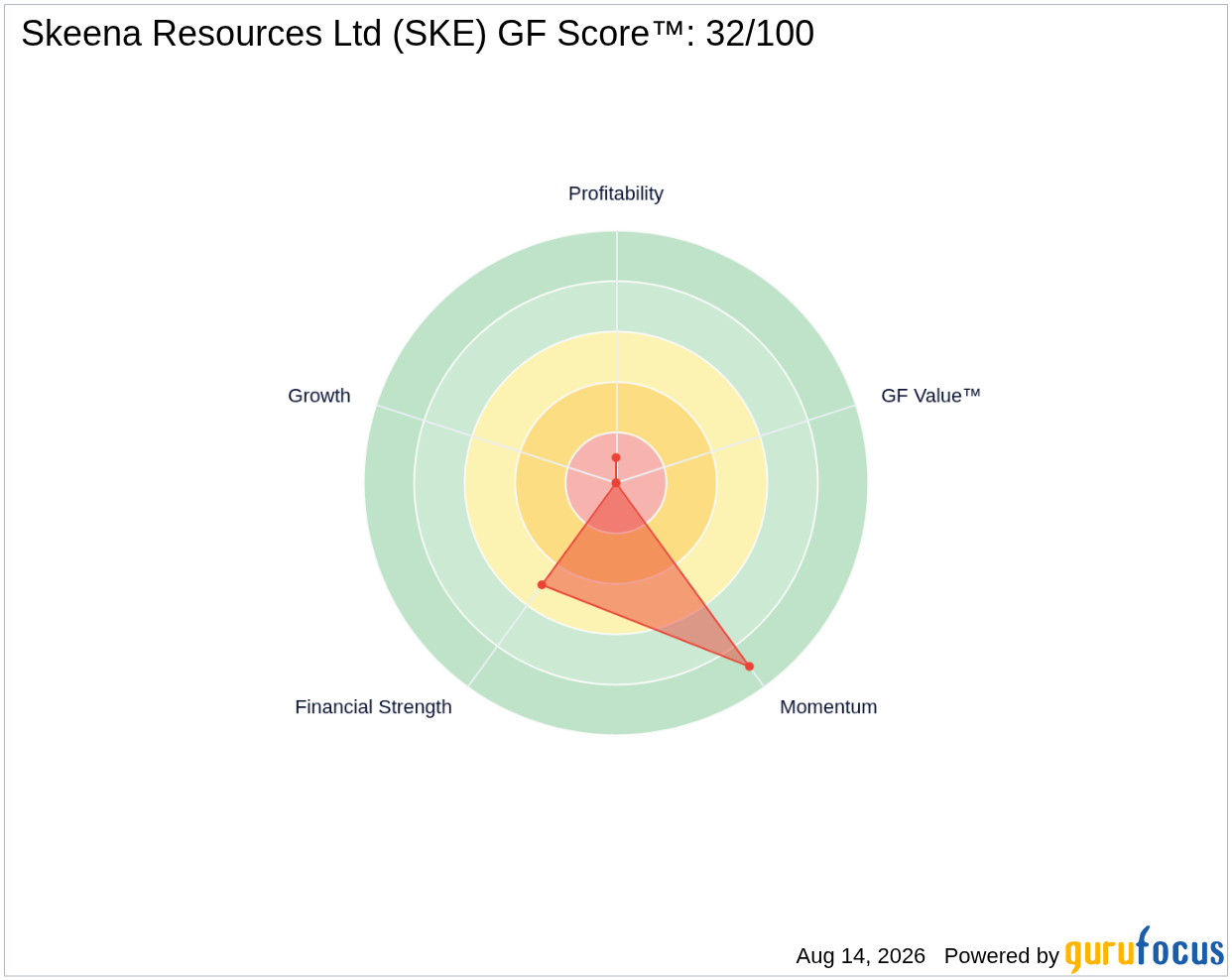Click the Growth axis label
1232x980 pixels.
point(319,396)
